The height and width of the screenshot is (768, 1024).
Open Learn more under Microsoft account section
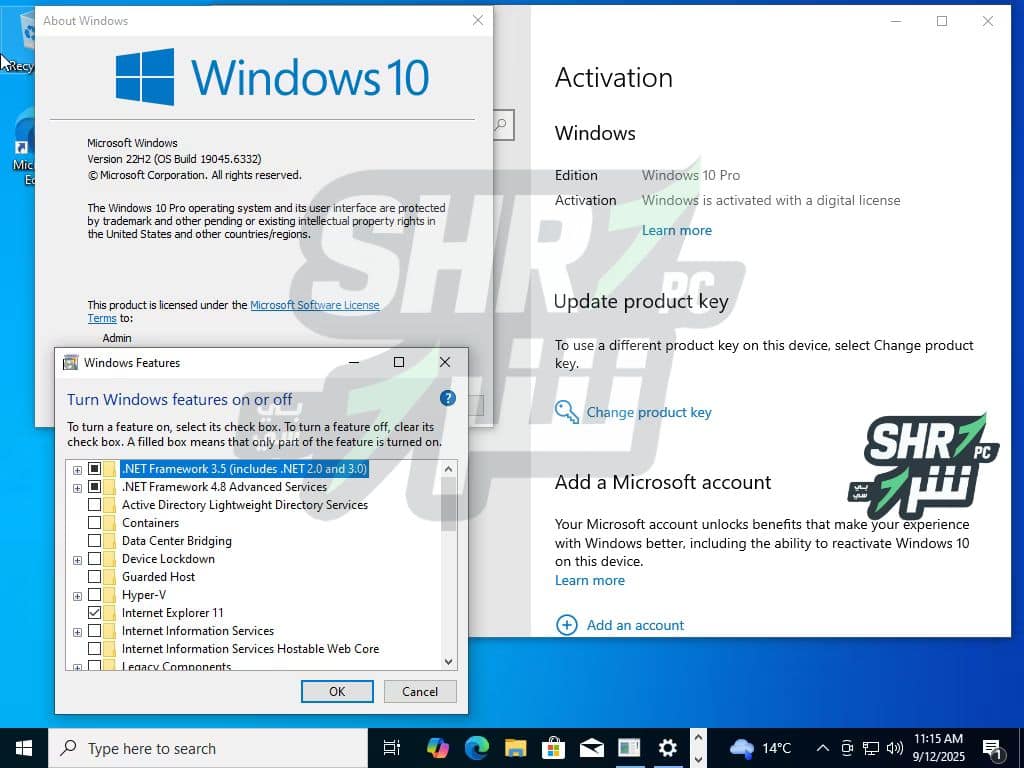590,581
